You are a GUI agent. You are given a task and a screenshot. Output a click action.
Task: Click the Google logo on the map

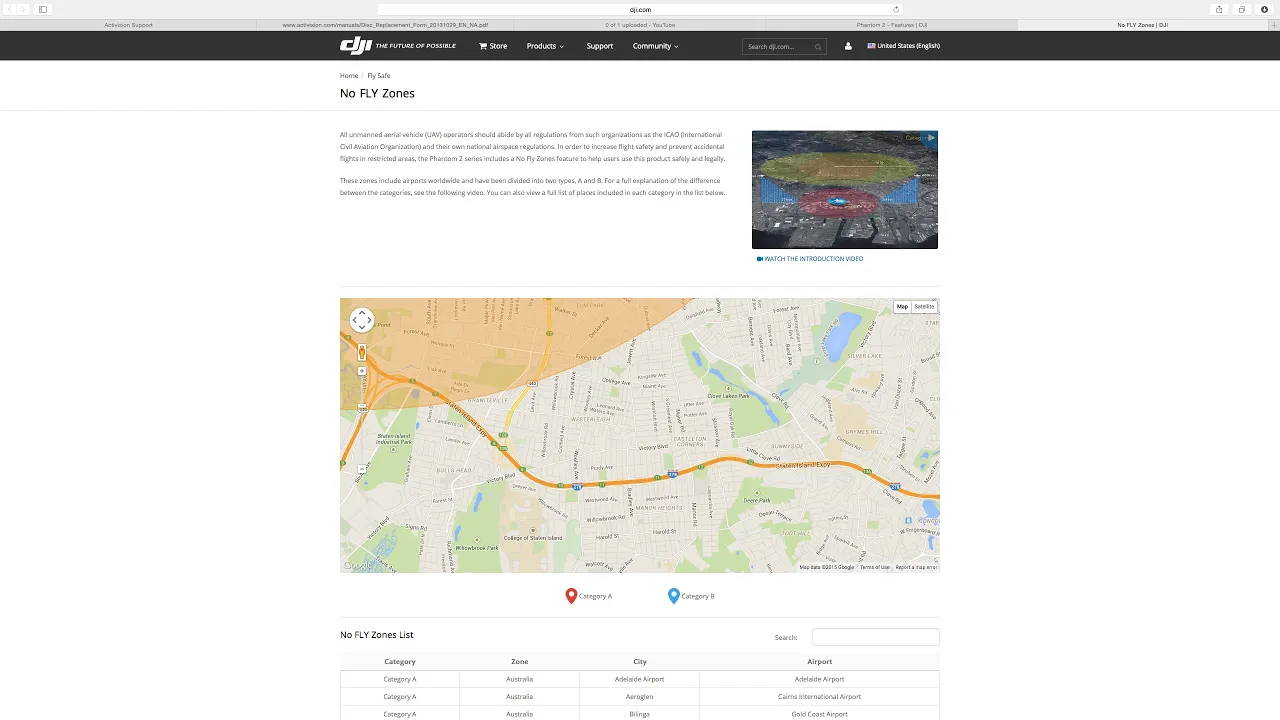pyautogui.click(x=356, y=565)
